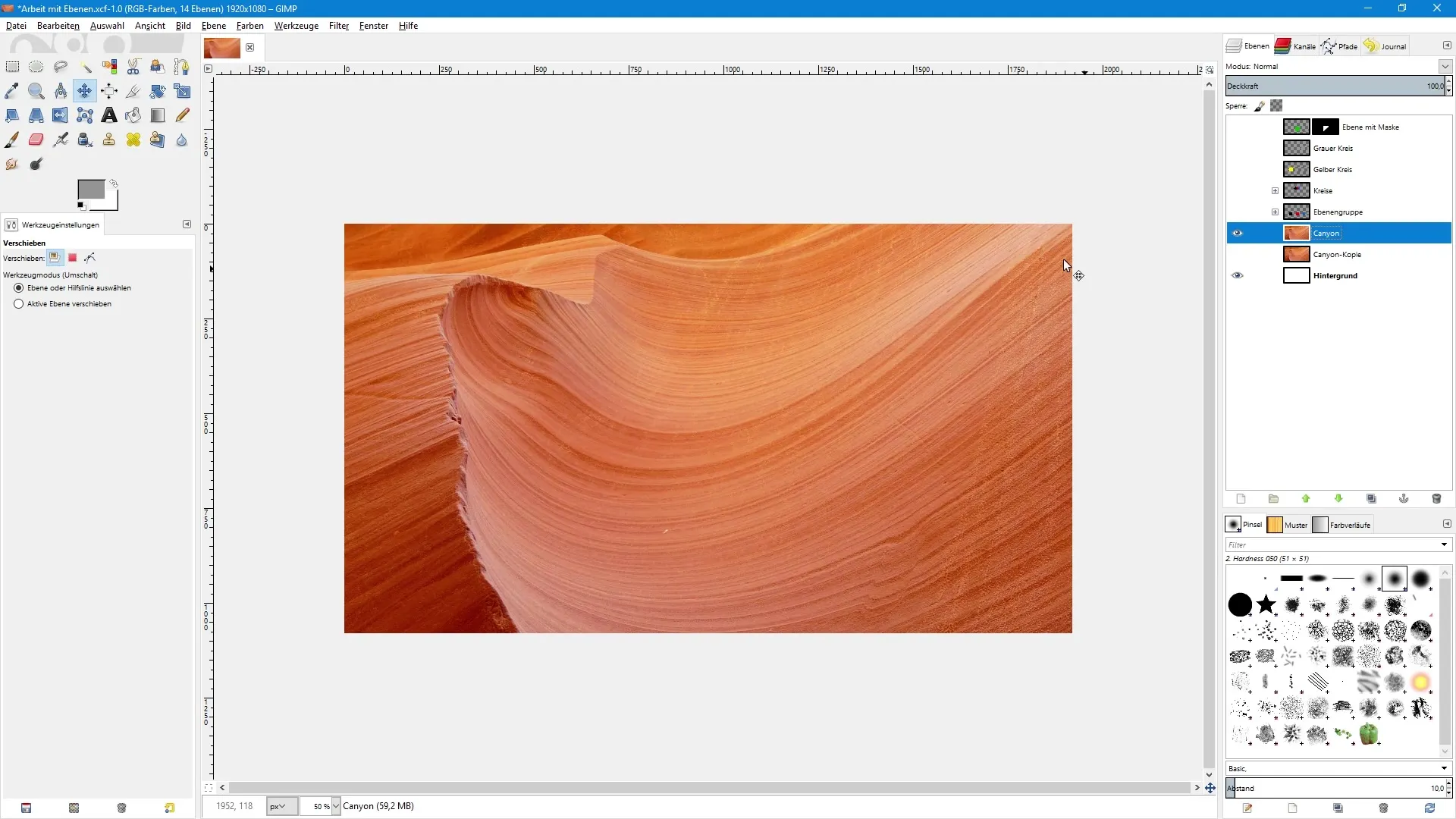The height and width of the screenshot is (819, 1456).
Task: Open layers dock configuration menu arrow
Action: coord(1447,45)
